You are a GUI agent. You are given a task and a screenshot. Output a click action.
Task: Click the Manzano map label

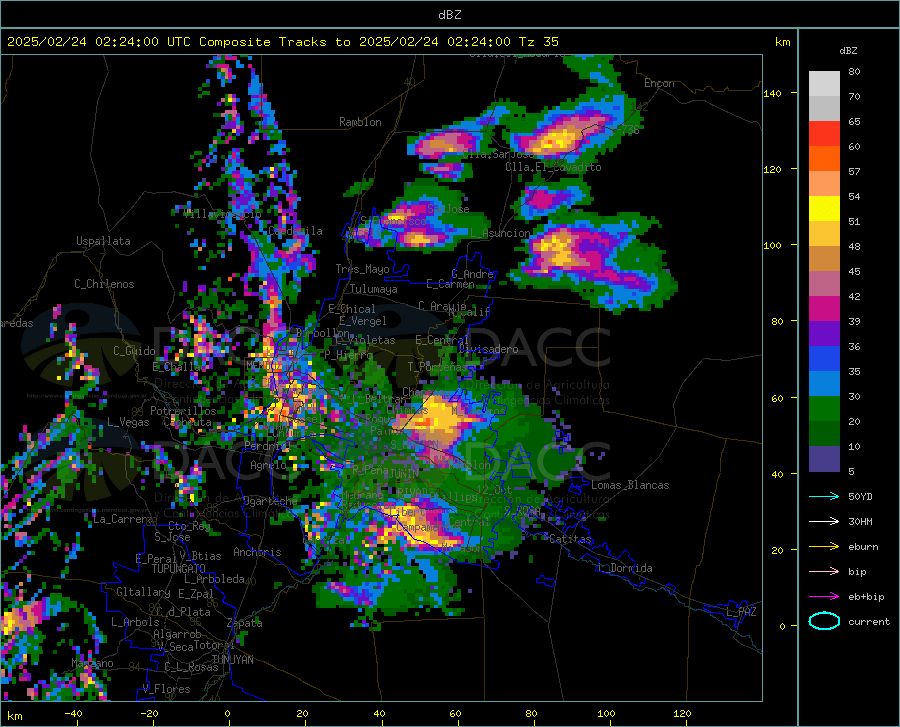pyautogui.click(x=92, y=663)
